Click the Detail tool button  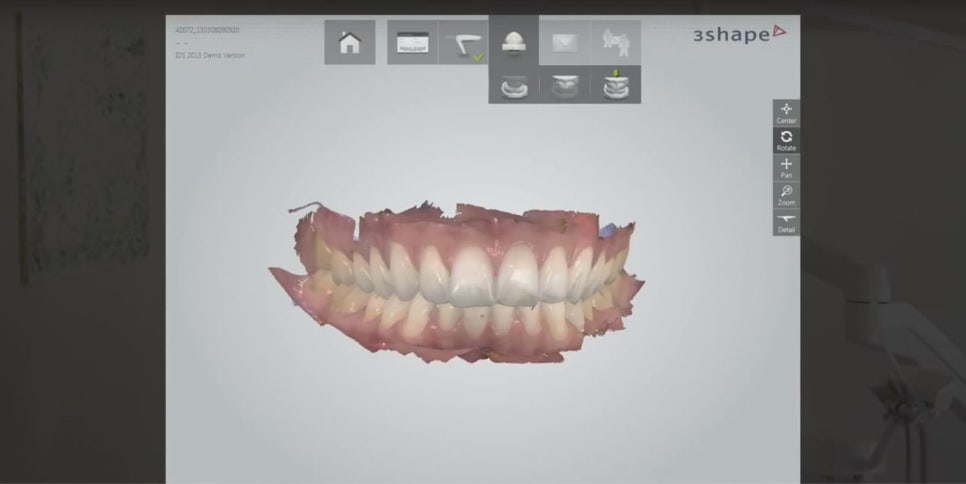786,222
